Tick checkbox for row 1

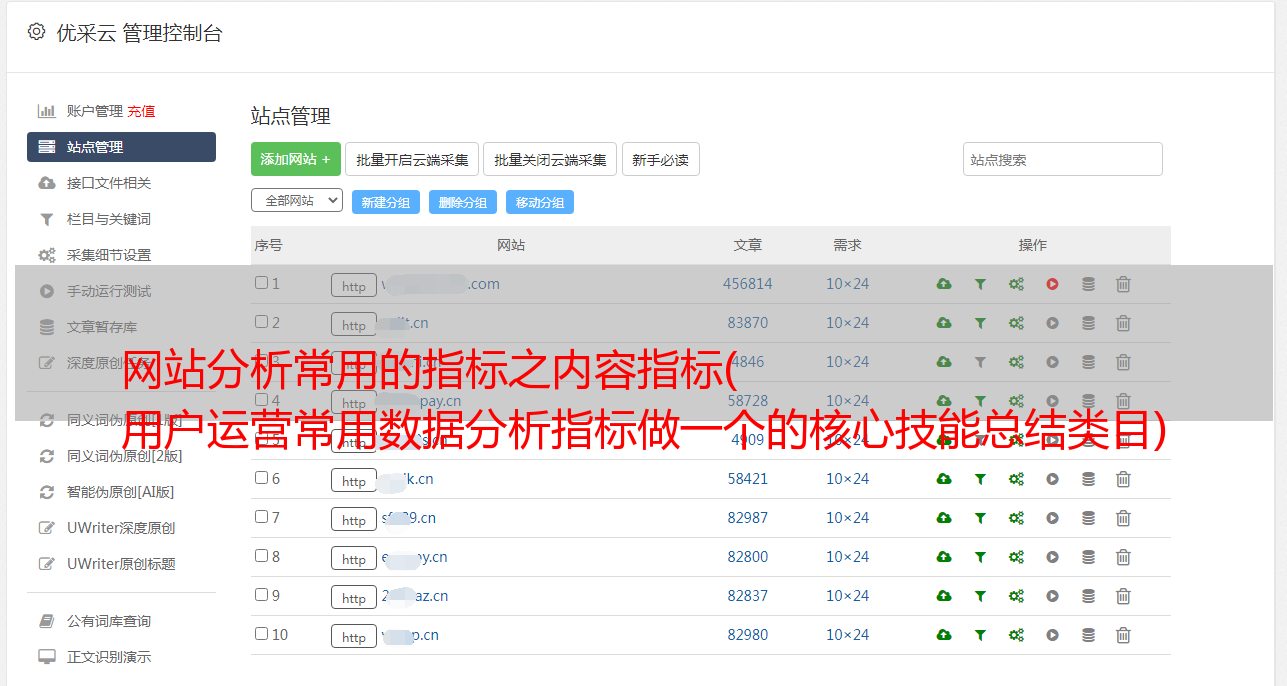click(261, 283)
